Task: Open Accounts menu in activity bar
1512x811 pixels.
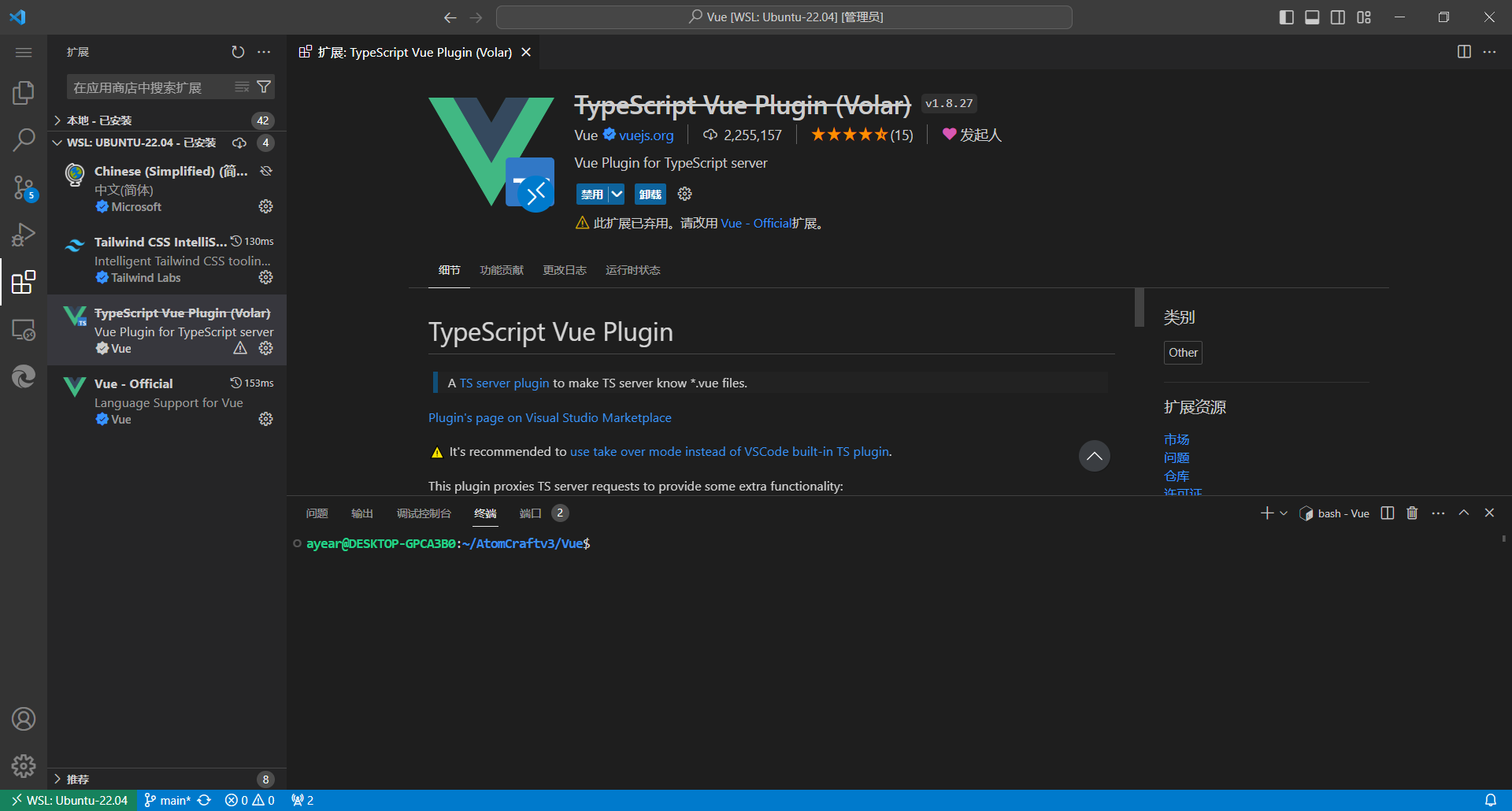Action: tap(24, 719)
